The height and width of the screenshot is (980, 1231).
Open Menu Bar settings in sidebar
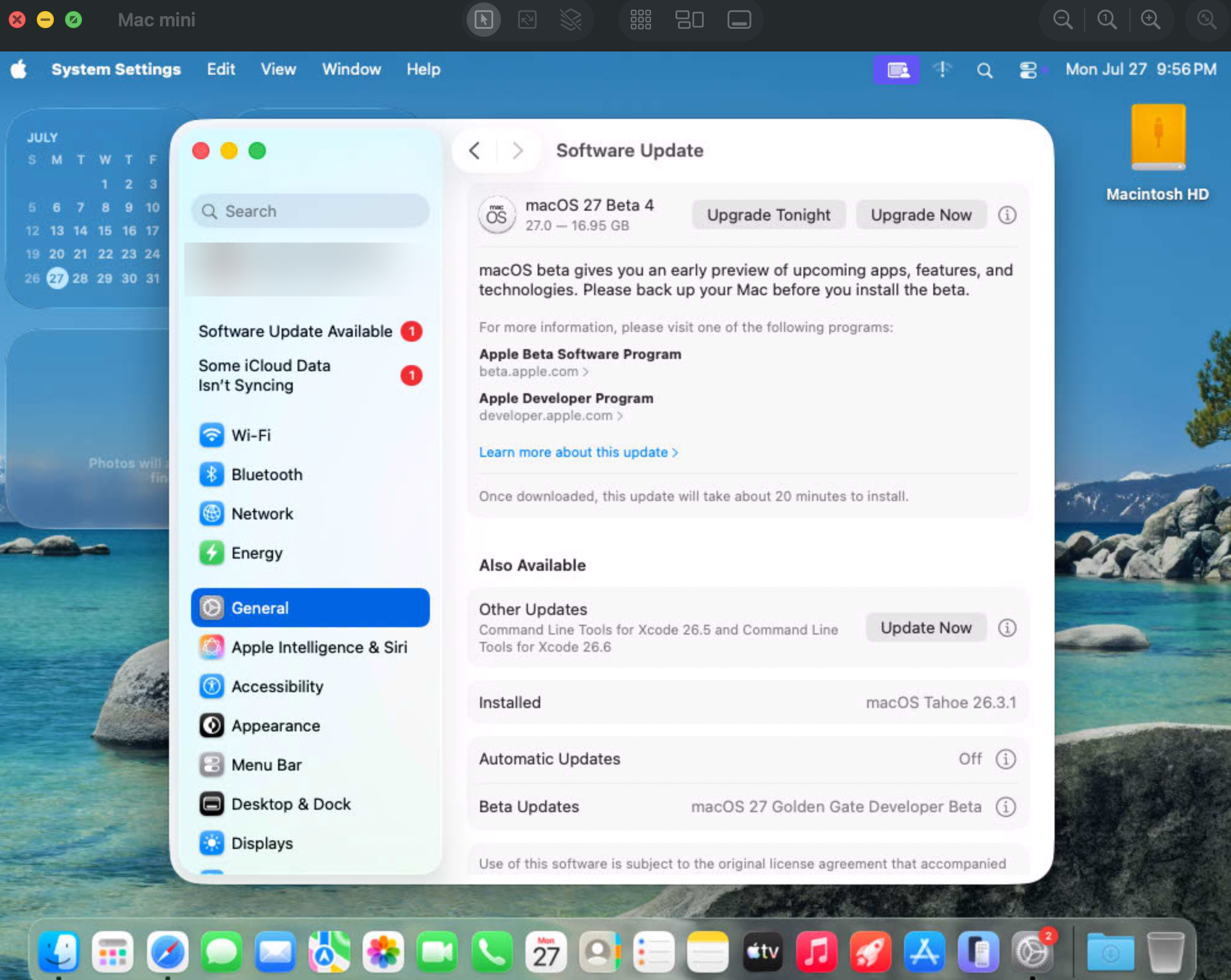click(310, 765)
